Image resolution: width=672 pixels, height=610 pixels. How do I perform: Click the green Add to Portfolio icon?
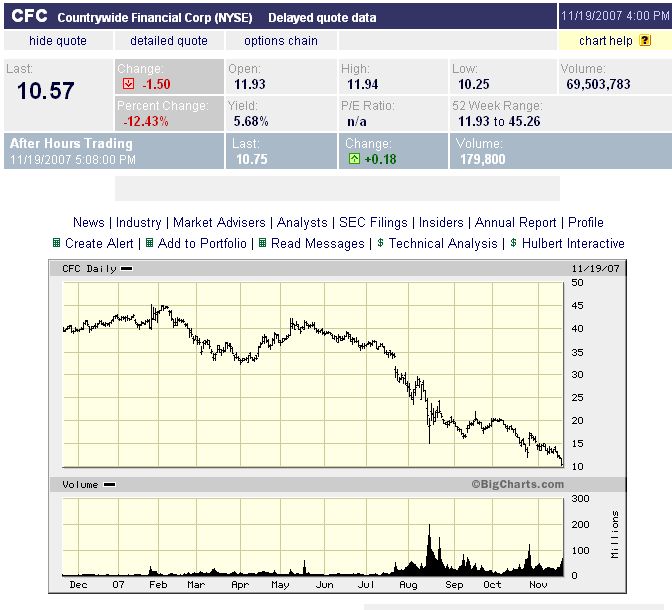[x=150, y=243]
